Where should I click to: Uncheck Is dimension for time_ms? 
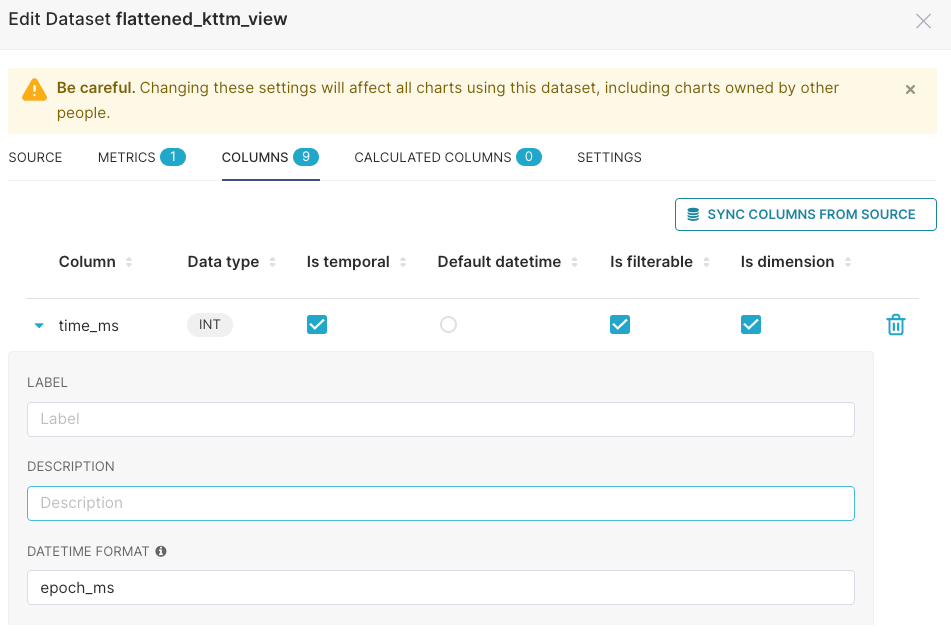[751, 324]
